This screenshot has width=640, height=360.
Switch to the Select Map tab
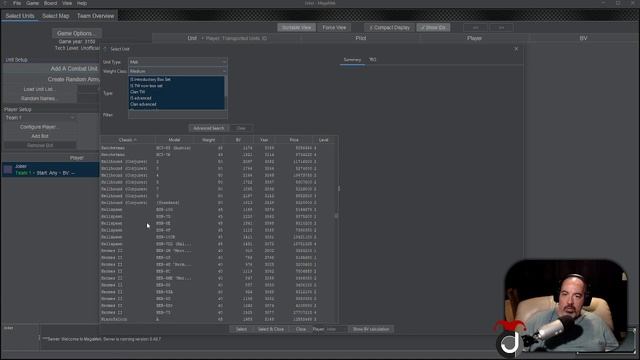pos(56,16)
